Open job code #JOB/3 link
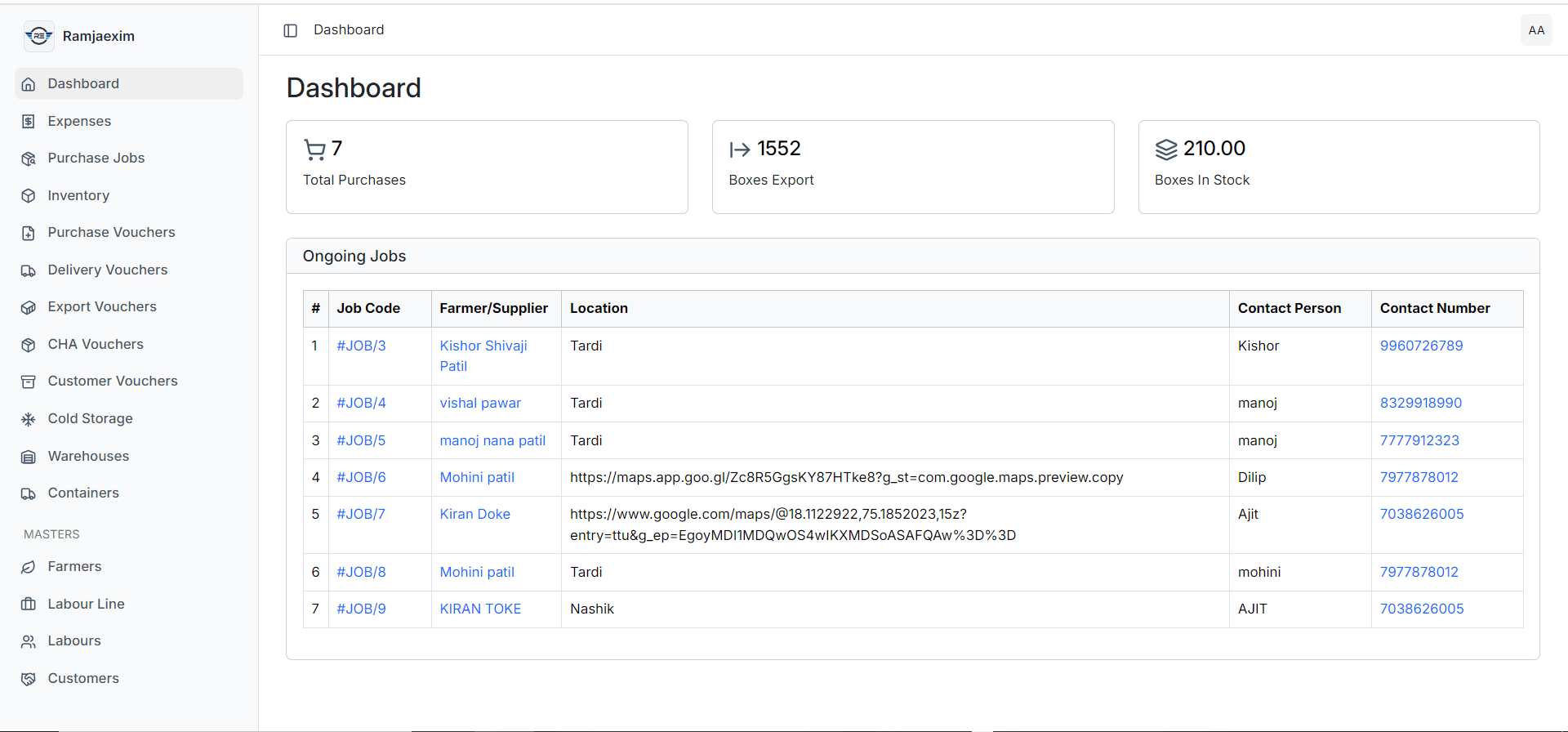1568x732 pixels. coord(361,346)
